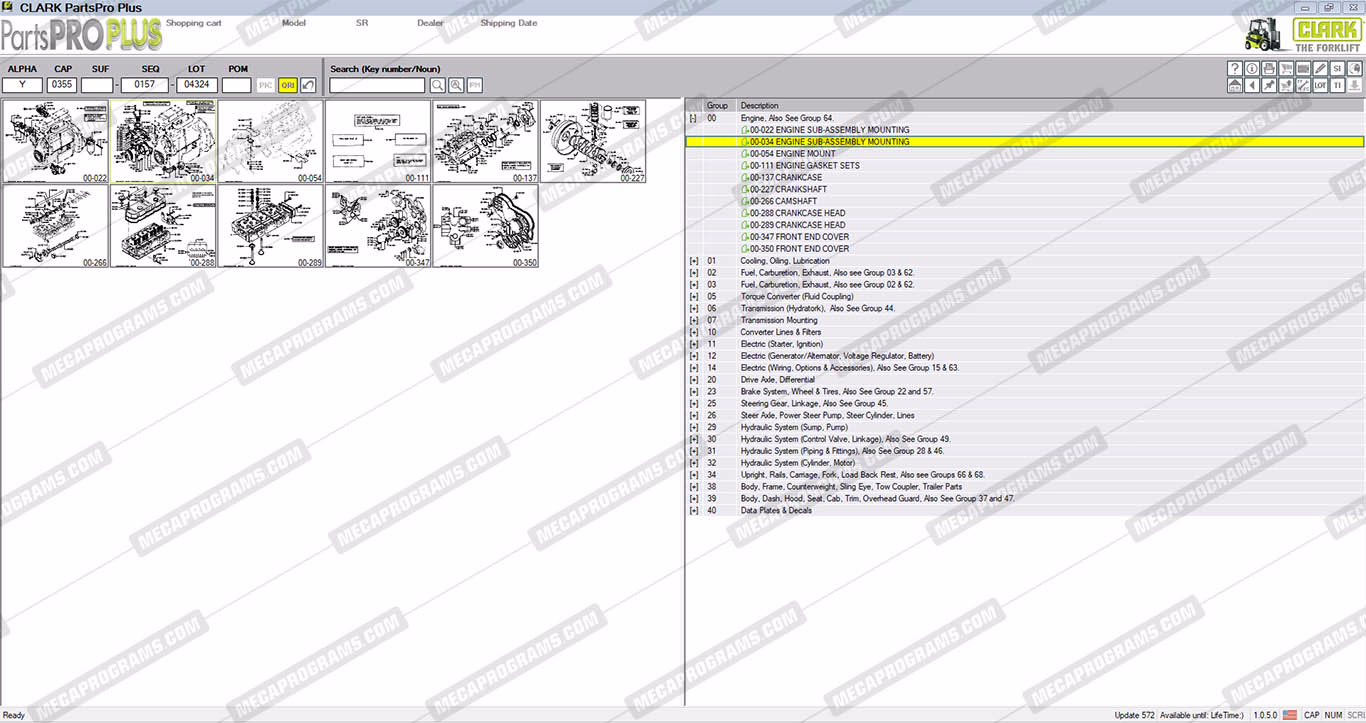Click the pushpin icon
The image size is (1366, 723).
pyautogui.click(x=1269, y=85)
